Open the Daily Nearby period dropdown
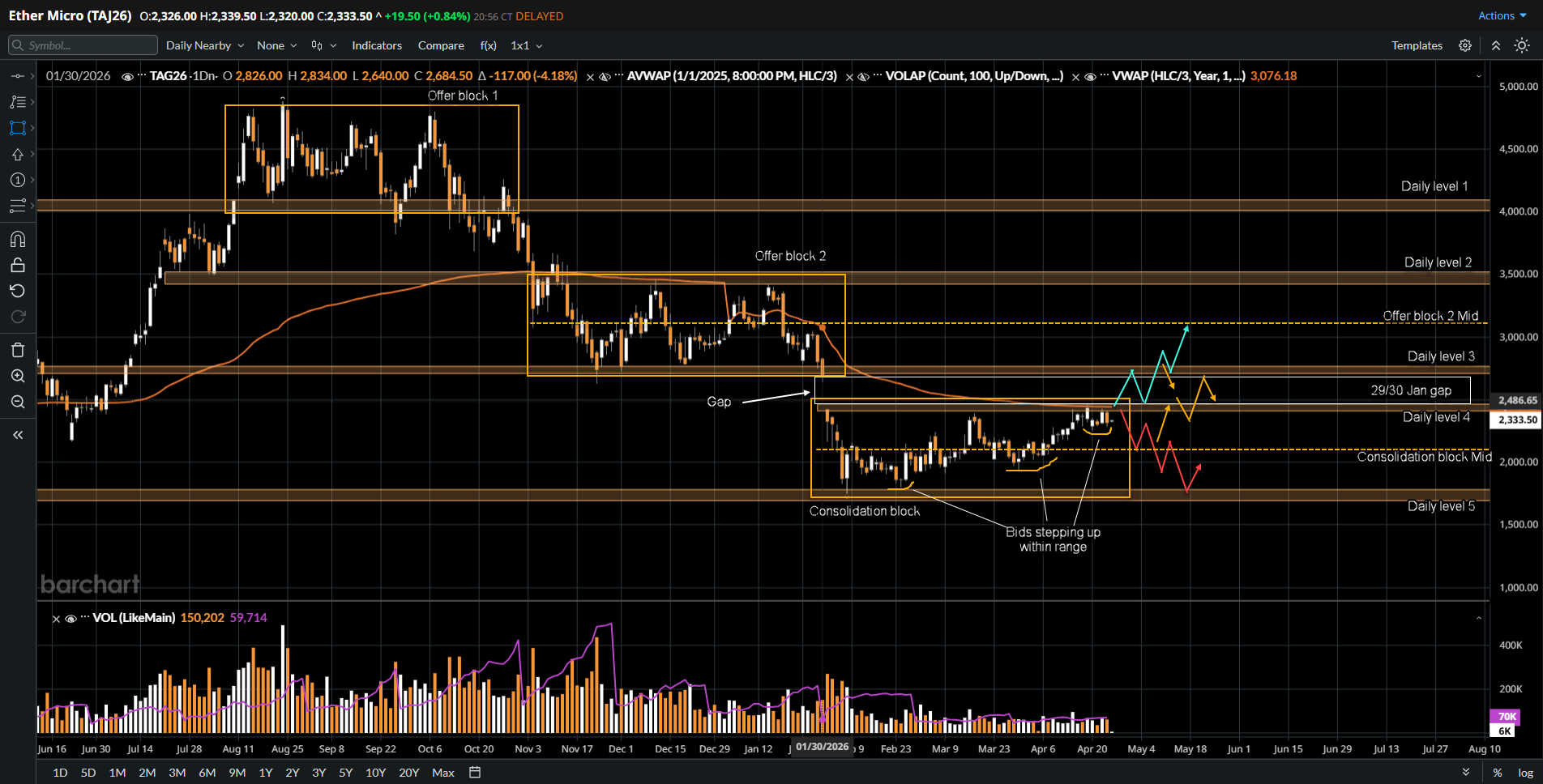This screenshot has width=1543, height=784. pyautogui.click(x=205, y=45)
